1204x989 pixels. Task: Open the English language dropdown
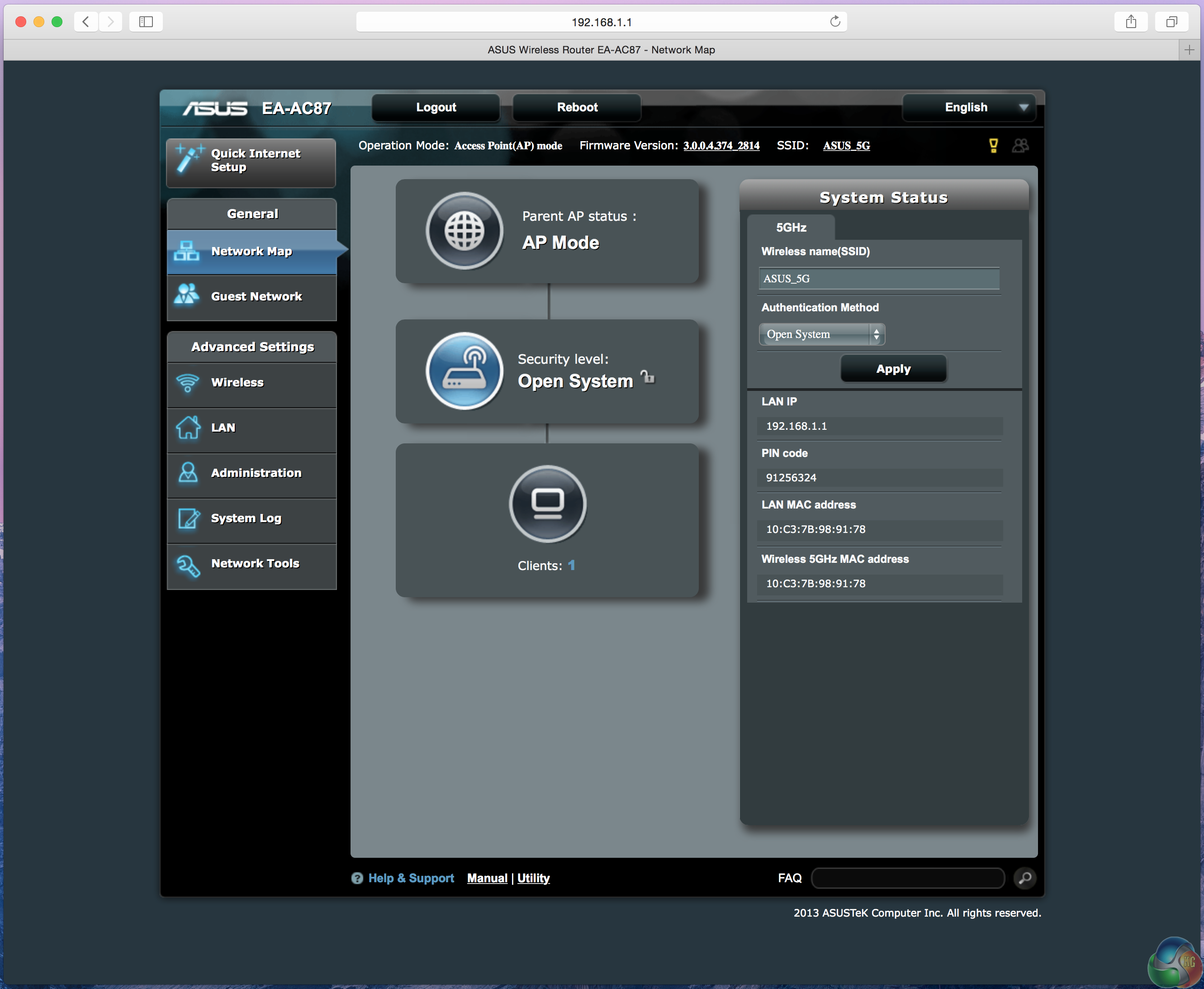969,107
